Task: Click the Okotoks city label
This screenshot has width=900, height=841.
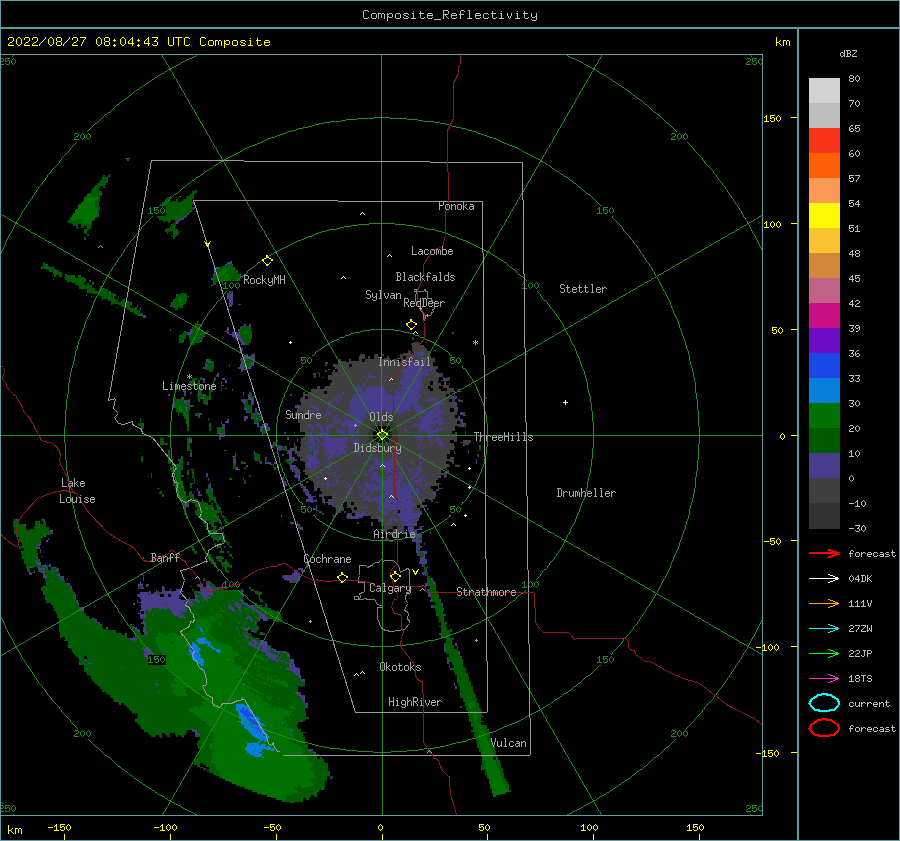Action: 400,667
